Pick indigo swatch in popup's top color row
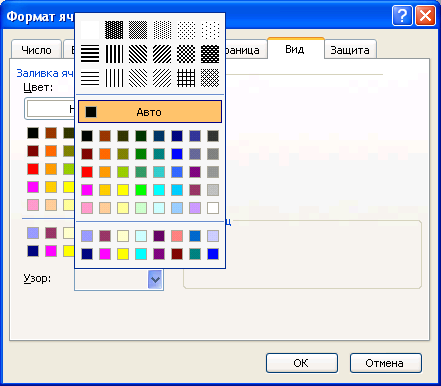The image size is (441, 386). [x=195, y=136]
